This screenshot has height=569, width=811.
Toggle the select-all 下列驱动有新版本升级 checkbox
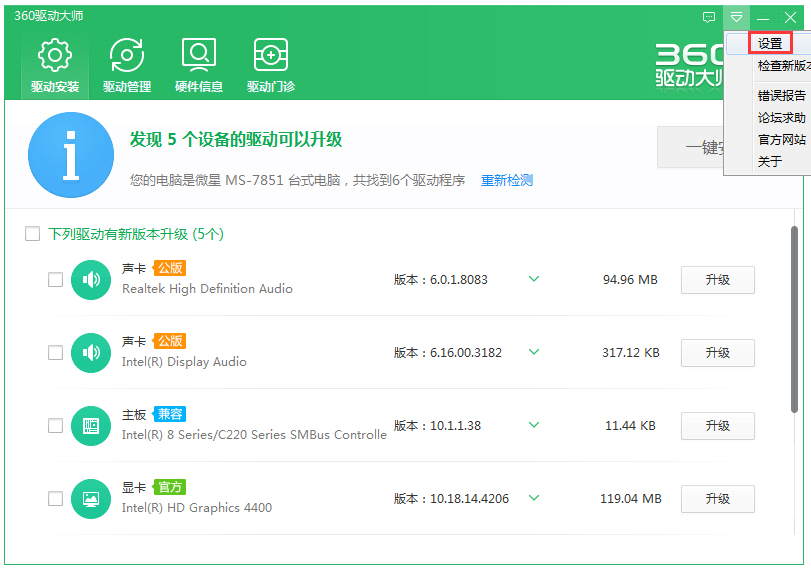[x=32, y=234]
